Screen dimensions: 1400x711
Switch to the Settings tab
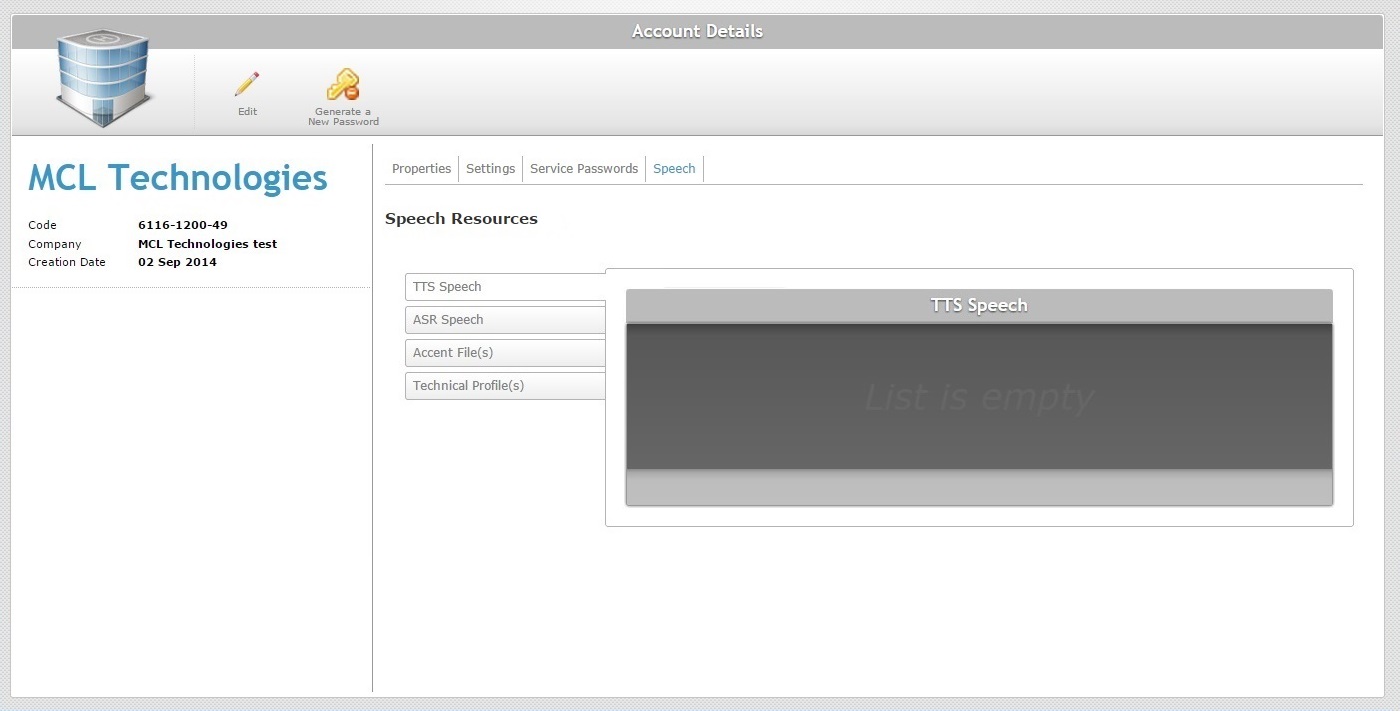point(490,169)
